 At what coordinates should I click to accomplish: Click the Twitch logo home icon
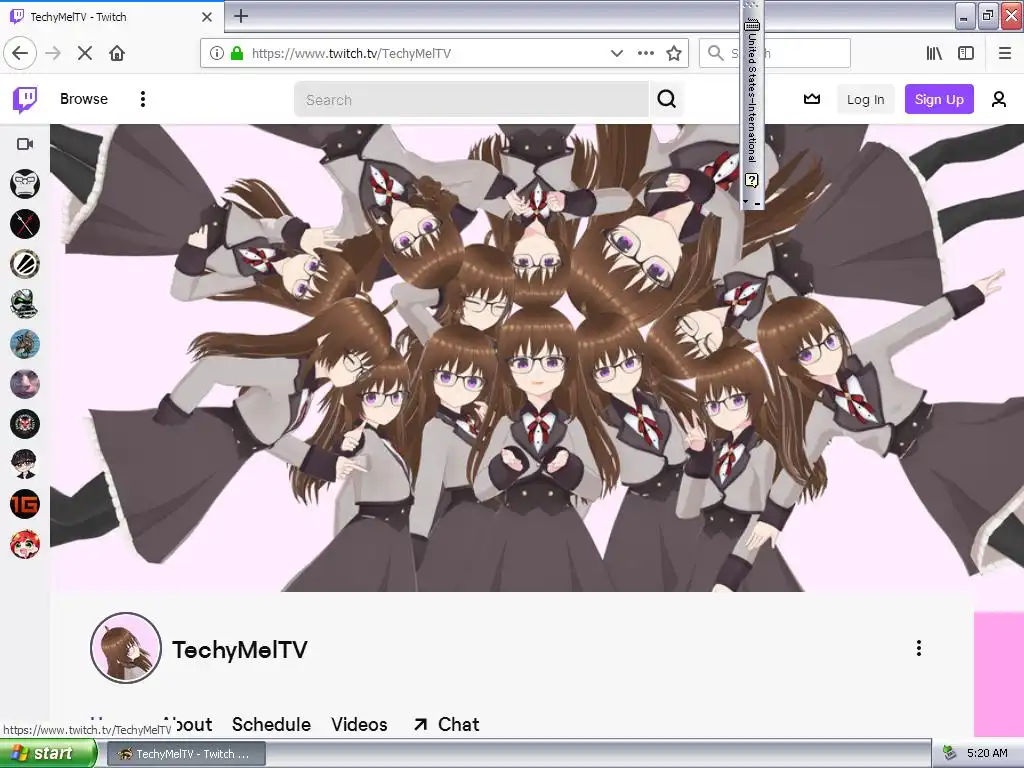point(25,99)
